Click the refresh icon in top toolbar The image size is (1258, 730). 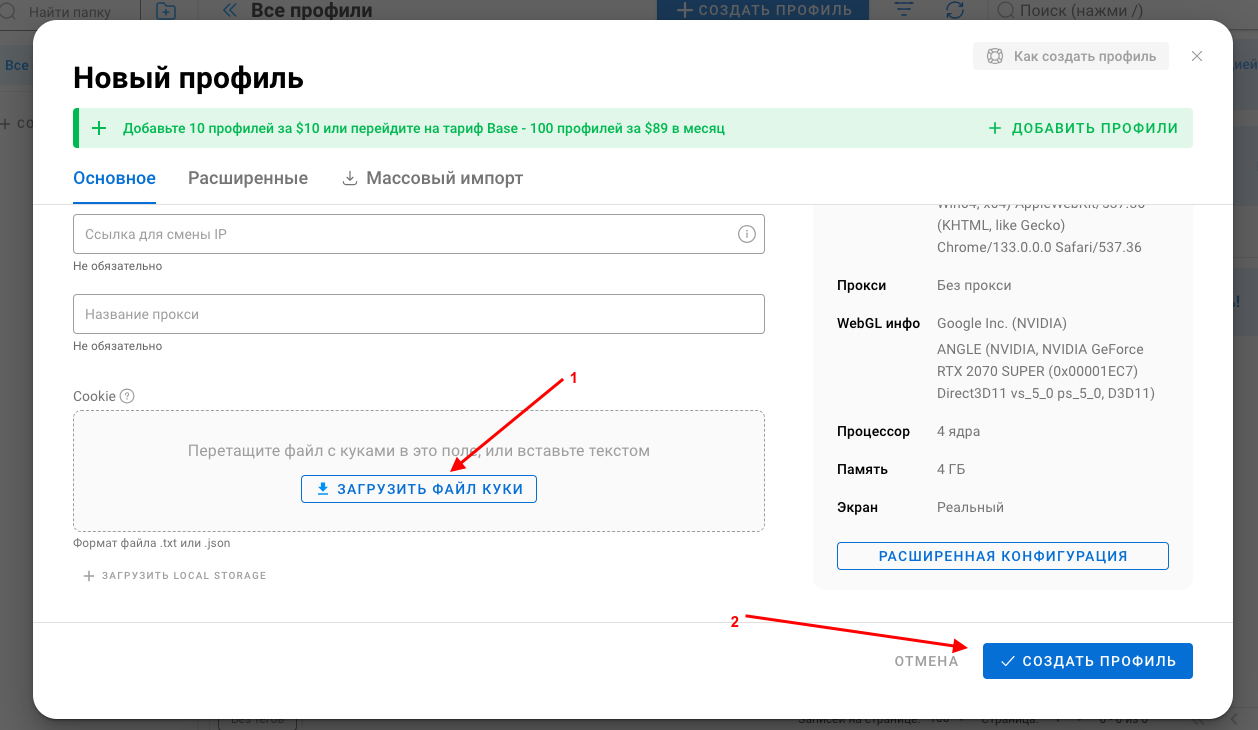pyautogui.click(x=955, y=10)
